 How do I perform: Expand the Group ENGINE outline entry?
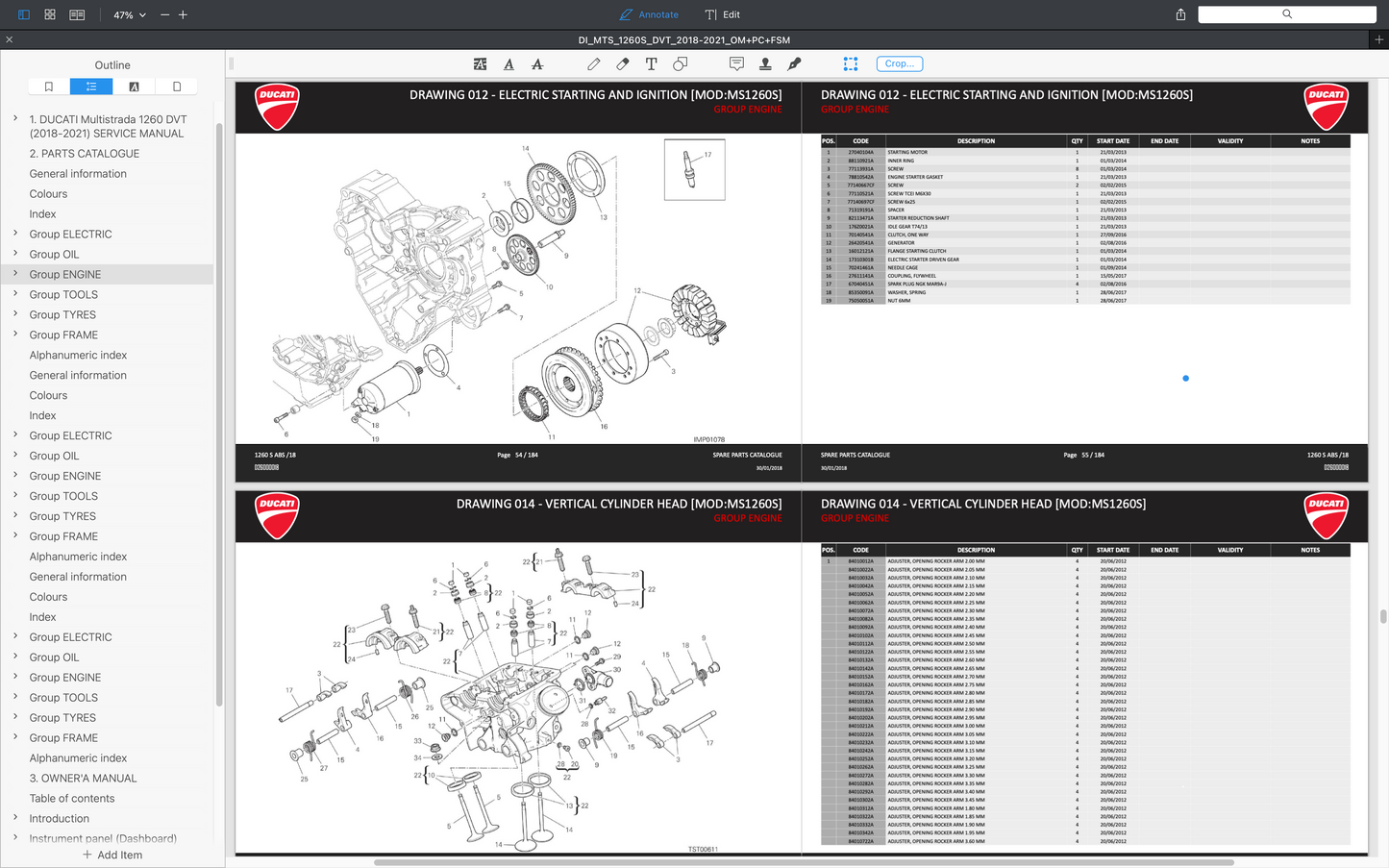13,274
